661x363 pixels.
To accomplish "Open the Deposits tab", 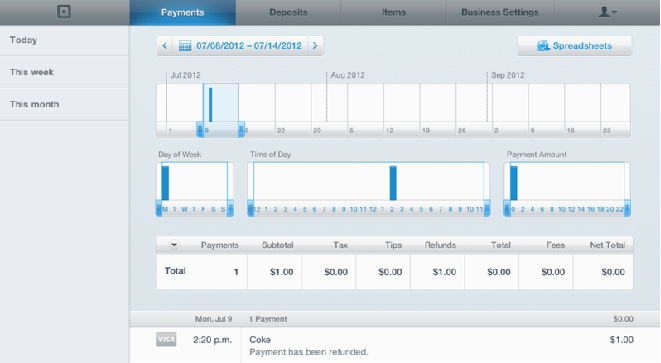I will pyautogui.click(x=288, y=13).
